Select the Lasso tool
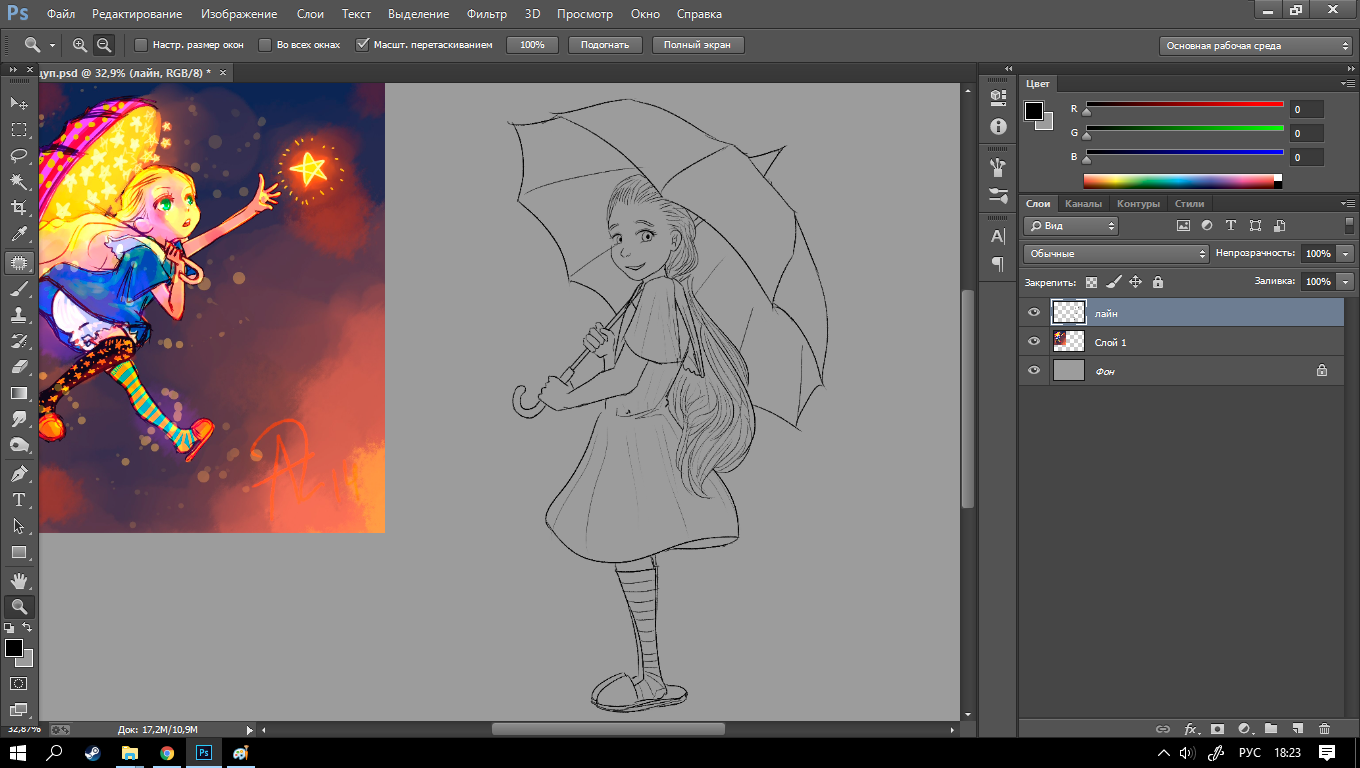 (x=19, y=155)
